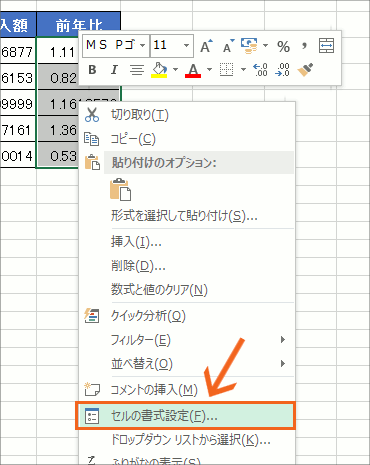370x465 pixels.
Task: Click the paste option clipboard icon
Action: (120, 190)
